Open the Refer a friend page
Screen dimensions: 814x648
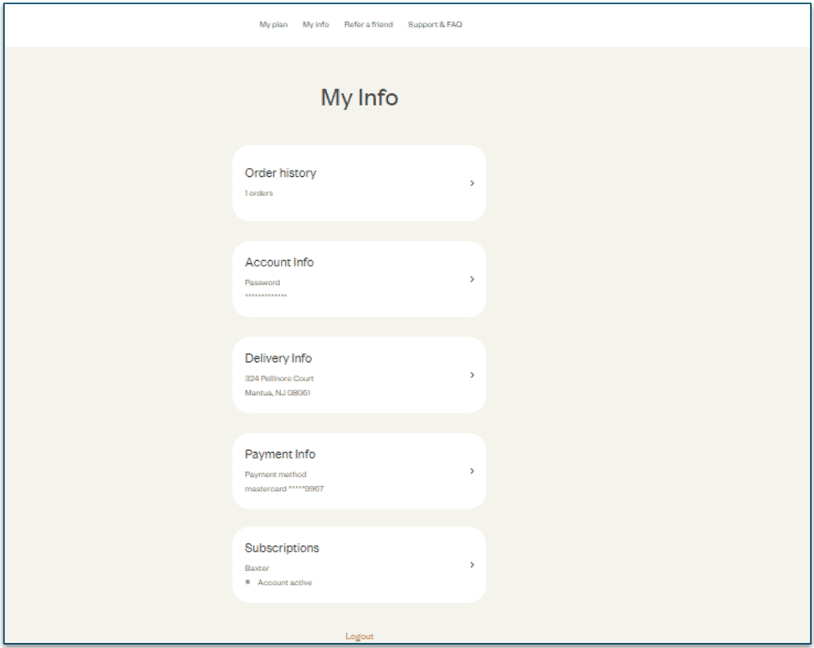click(370, 24)
